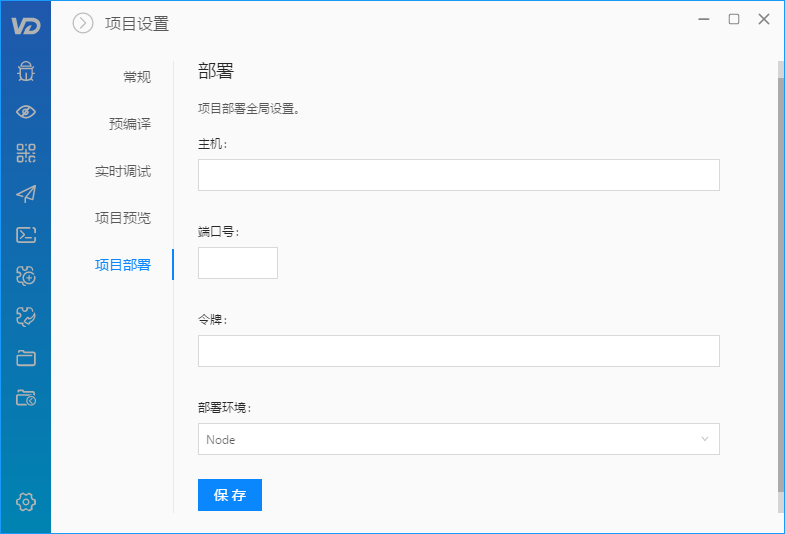Click the puzzle piece with plus icon
This screenshot has width=785, height=534.
pos(26,276)
